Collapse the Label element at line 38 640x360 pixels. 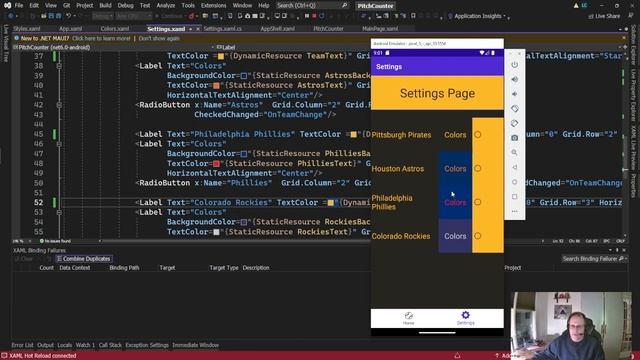pos(59,66)
